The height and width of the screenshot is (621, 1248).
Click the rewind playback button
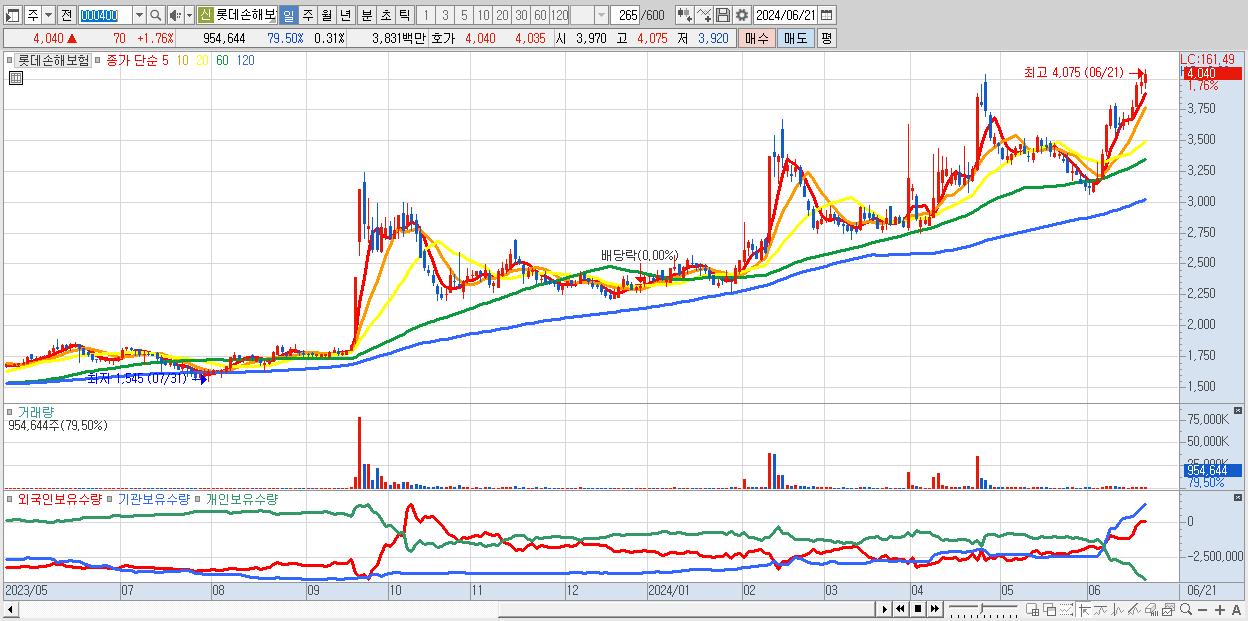tap(900, 609)
